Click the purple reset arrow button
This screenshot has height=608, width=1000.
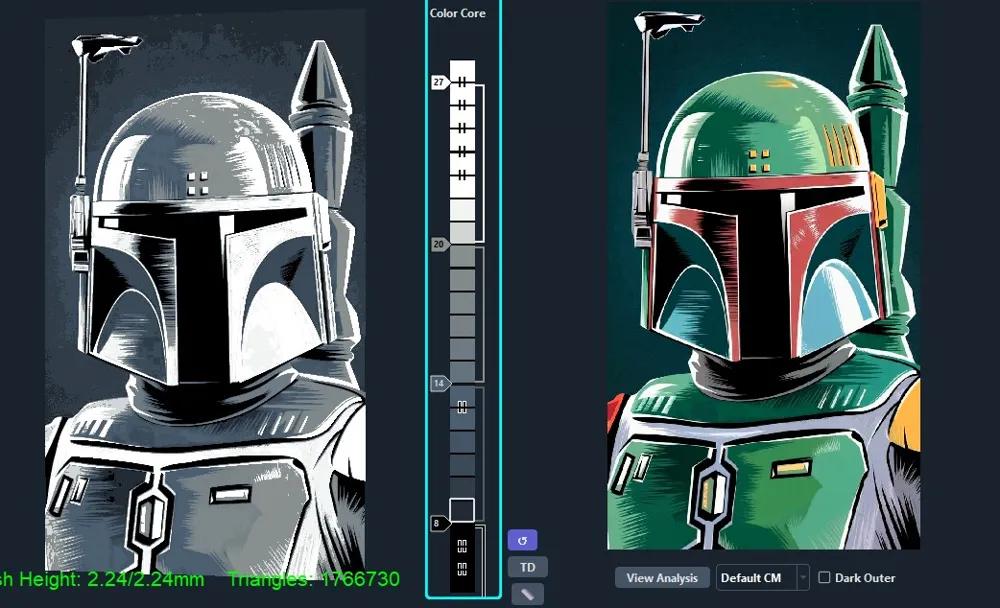click(522, 540)
